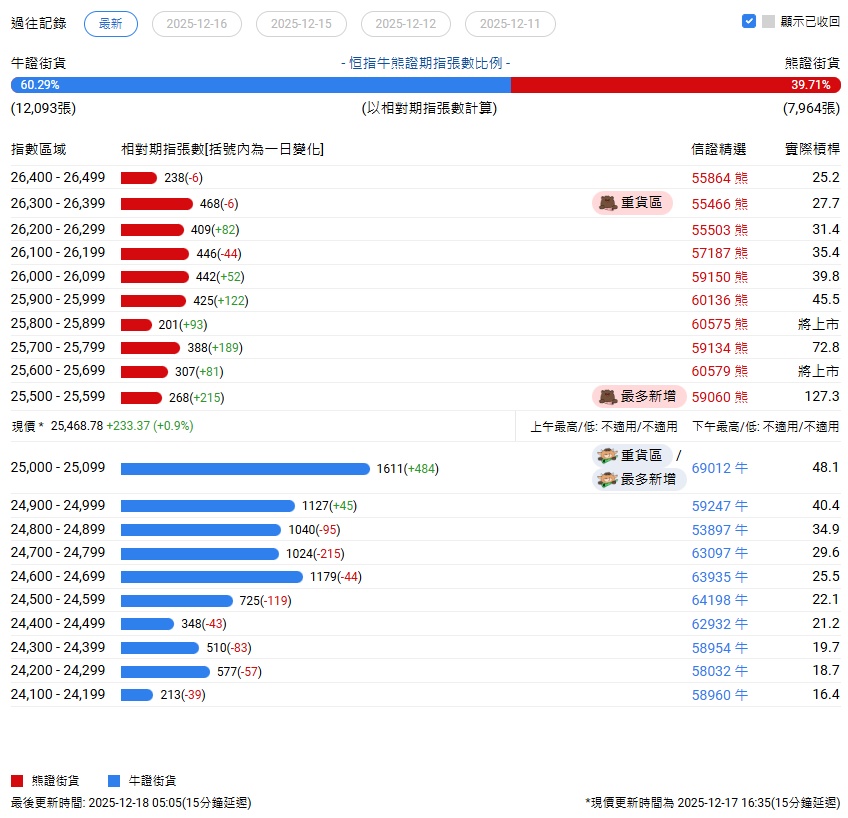This screenshot has height=818, width=848.
Task: Select the 最新 history tab
Action: coord(111,24)
